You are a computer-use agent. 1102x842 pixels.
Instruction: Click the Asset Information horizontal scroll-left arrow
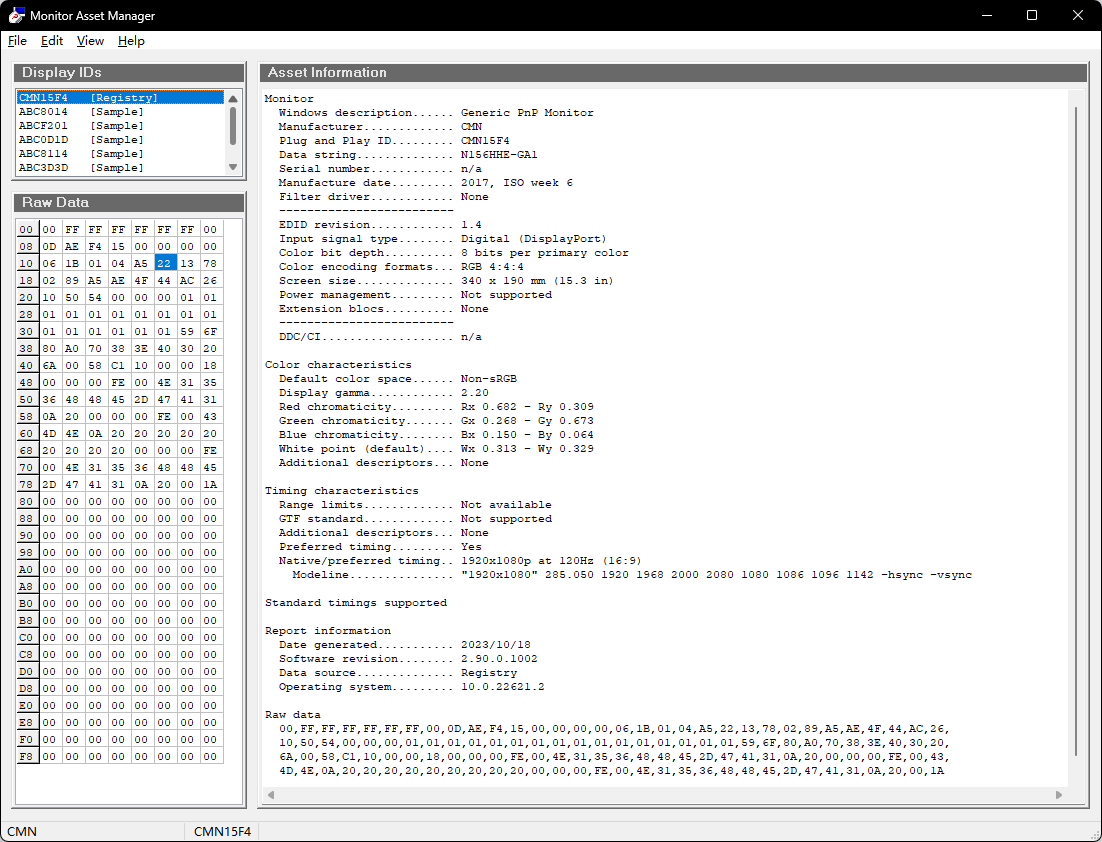271,795
